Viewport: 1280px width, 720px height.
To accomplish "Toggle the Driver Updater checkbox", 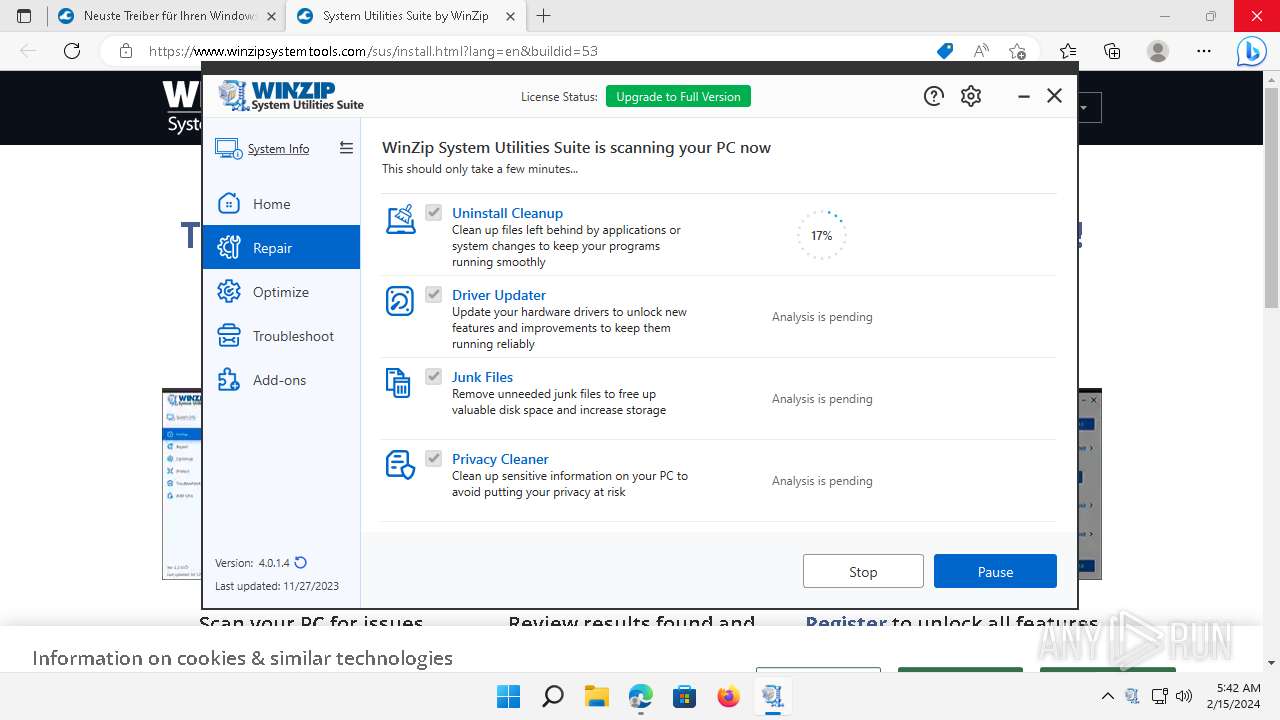I will tap(433, 294).
